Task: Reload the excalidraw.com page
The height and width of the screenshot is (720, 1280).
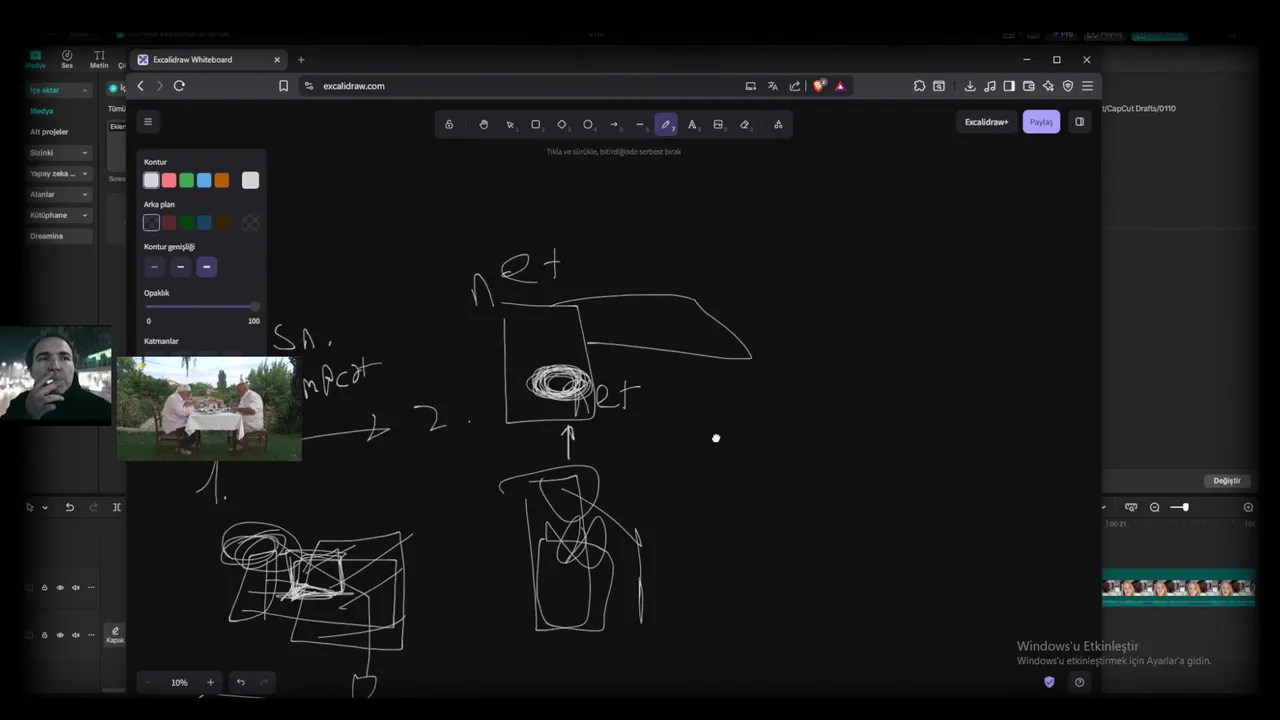Action: 179,86
